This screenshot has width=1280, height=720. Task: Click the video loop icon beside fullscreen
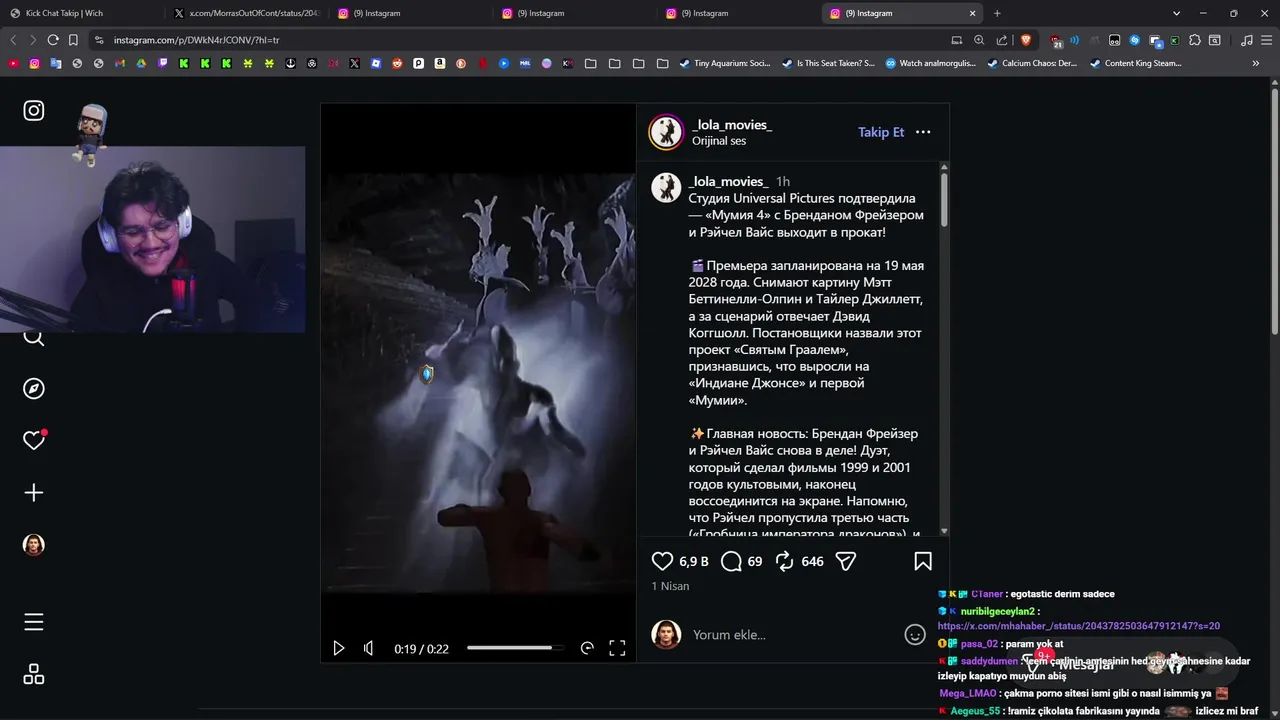pyautogui.click(x=587, y=648)
